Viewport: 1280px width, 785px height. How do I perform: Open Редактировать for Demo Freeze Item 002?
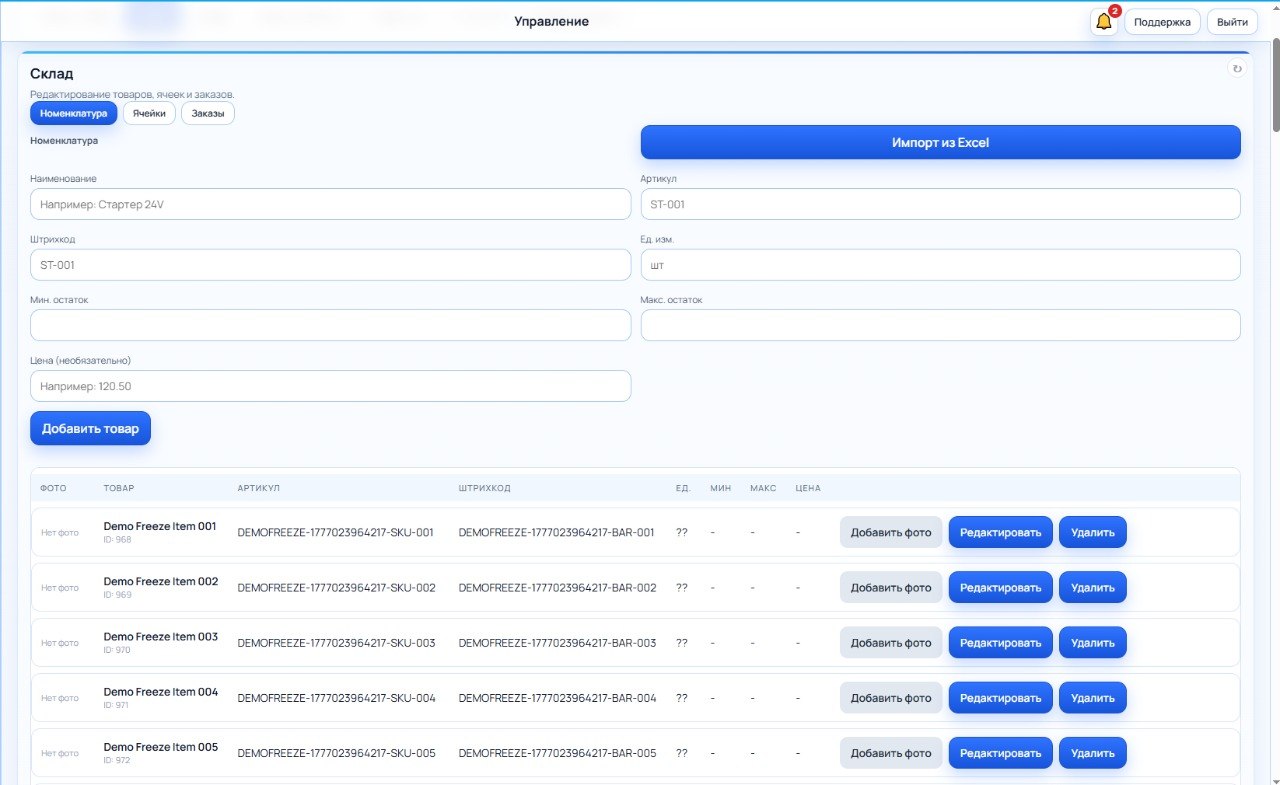tap(1000, 587)
